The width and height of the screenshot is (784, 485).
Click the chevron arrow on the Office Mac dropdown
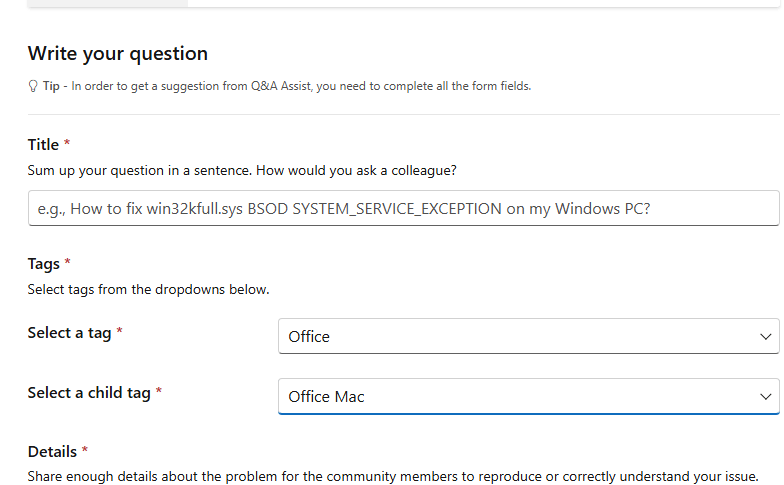(765, 397)
